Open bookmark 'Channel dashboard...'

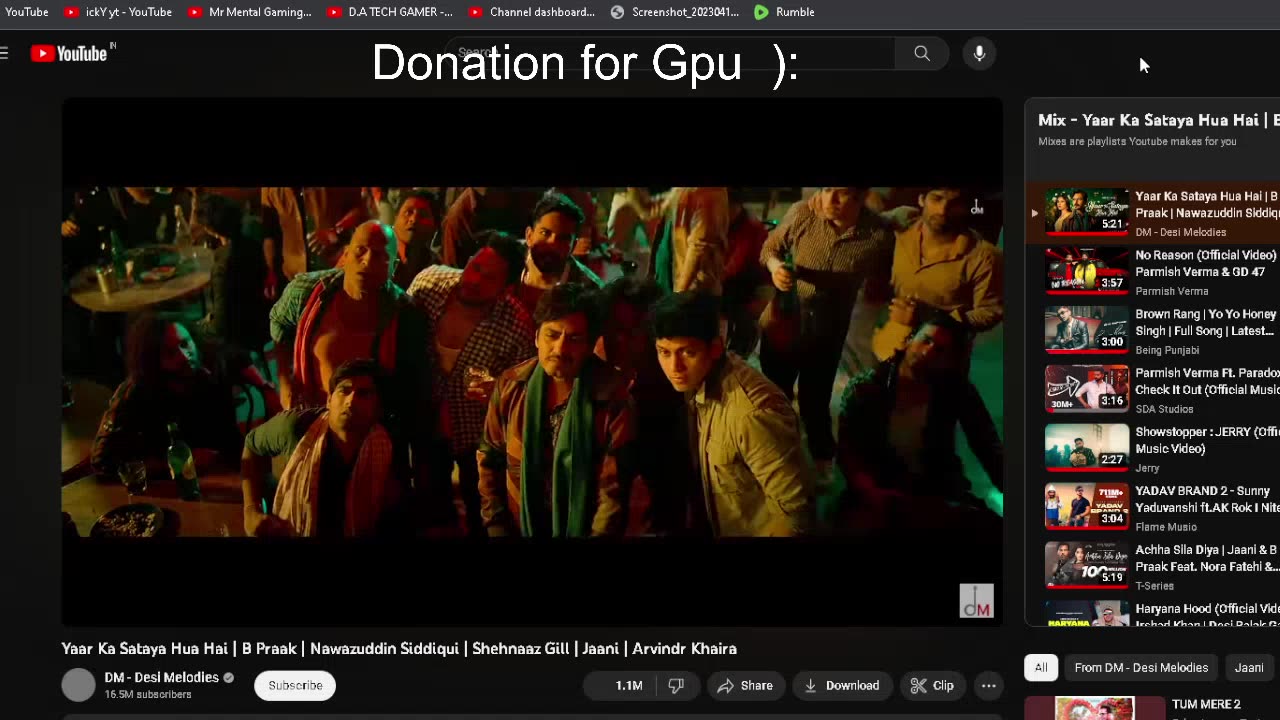[531, 12]
